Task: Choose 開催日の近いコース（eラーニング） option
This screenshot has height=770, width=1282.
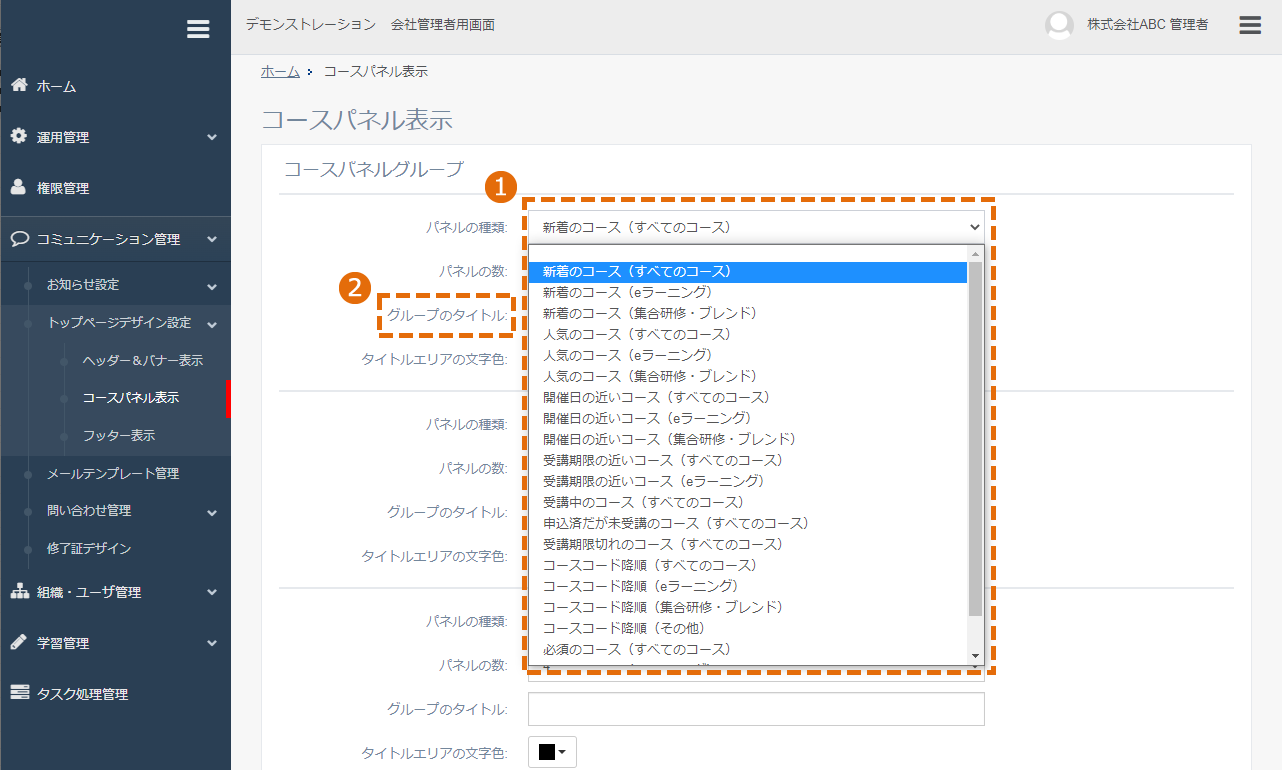Action: pyautogui.click(x=748, y=418)
